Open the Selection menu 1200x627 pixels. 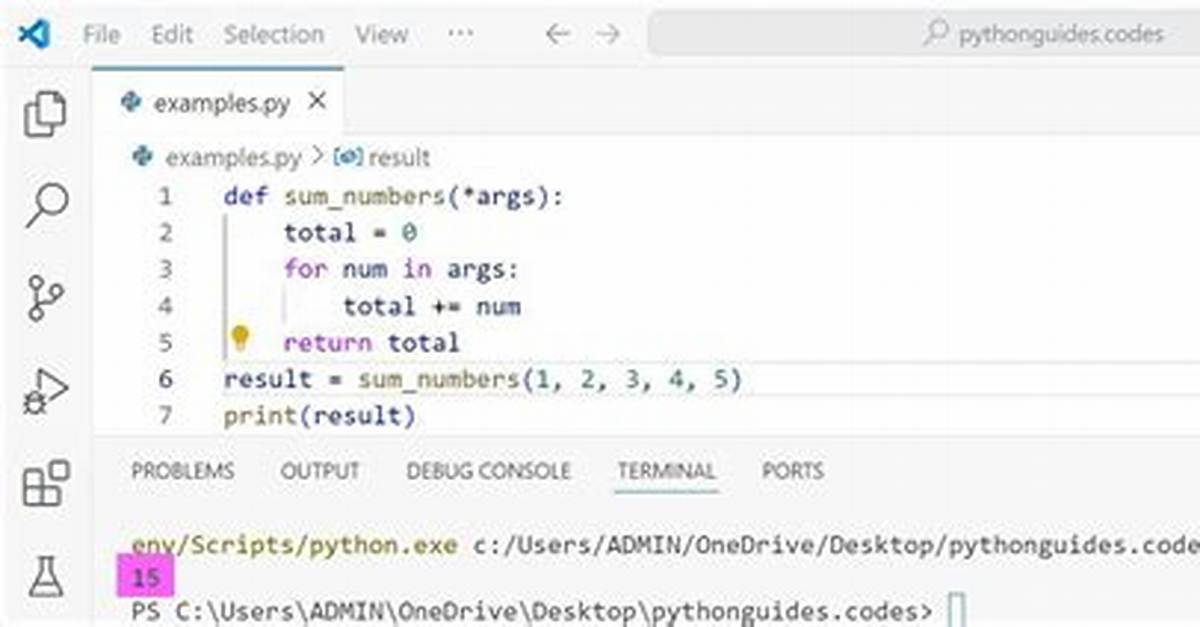coord(274,34)
